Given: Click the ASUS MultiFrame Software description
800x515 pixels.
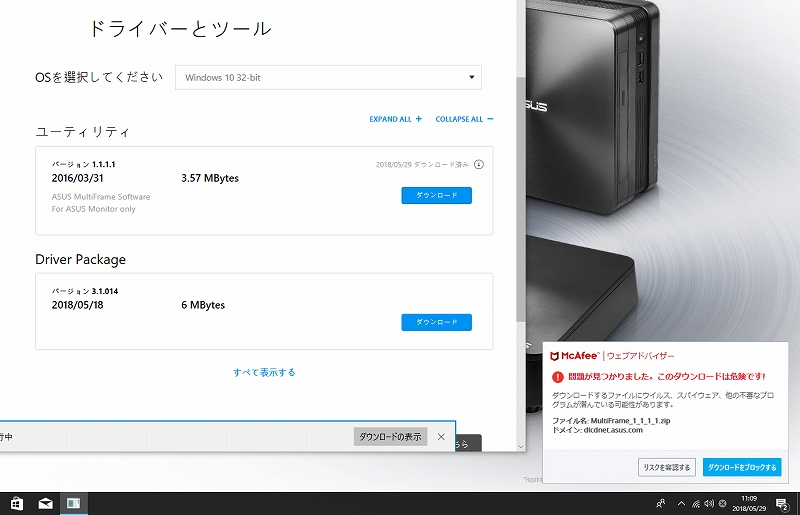Looking at the screenshot, I should 101,197.
